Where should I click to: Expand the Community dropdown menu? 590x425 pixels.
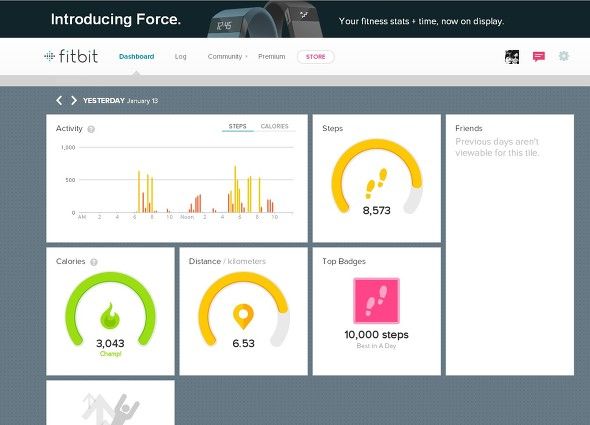227,56
